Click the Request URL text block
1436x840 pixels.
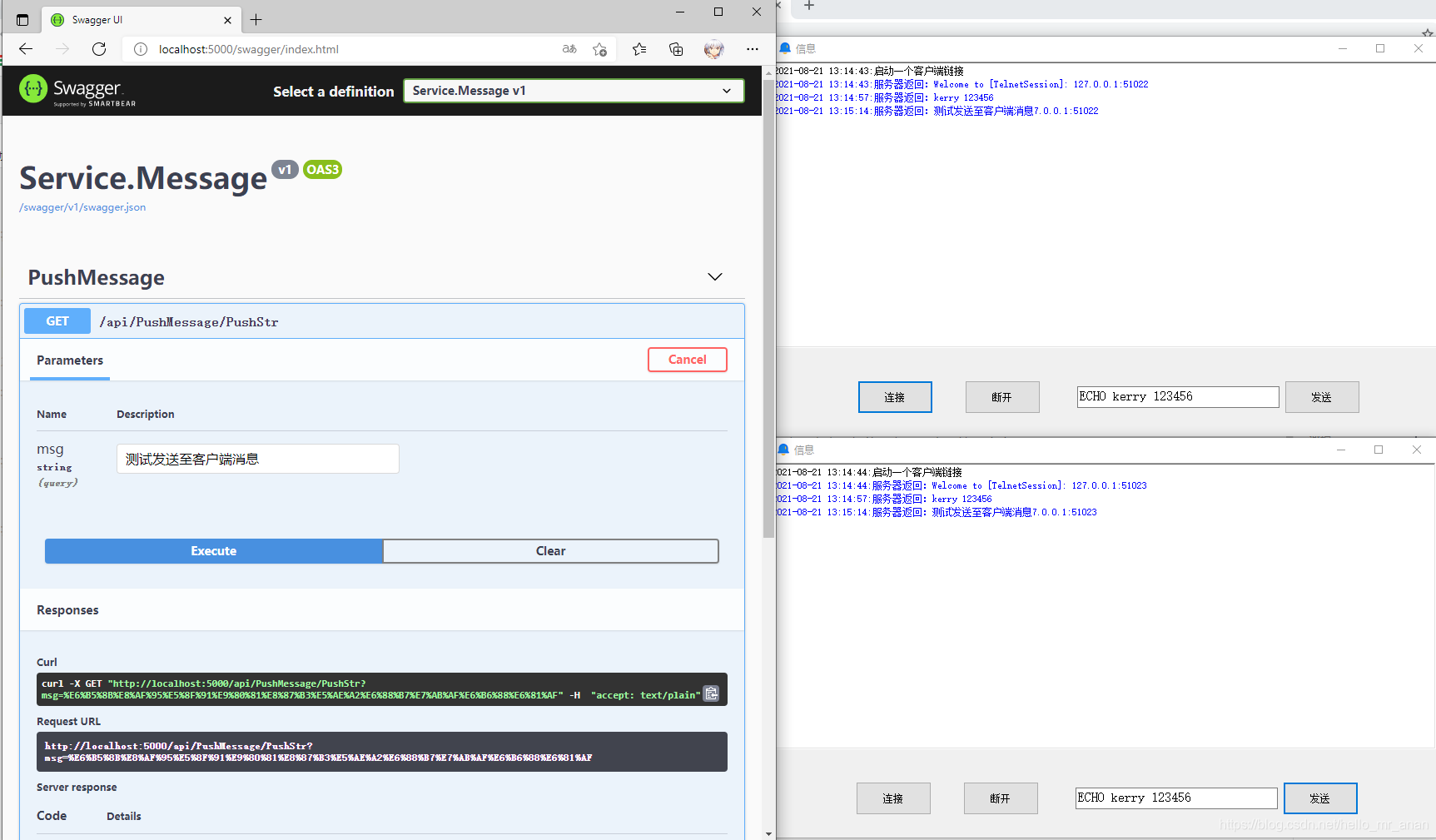click(382, 752)
